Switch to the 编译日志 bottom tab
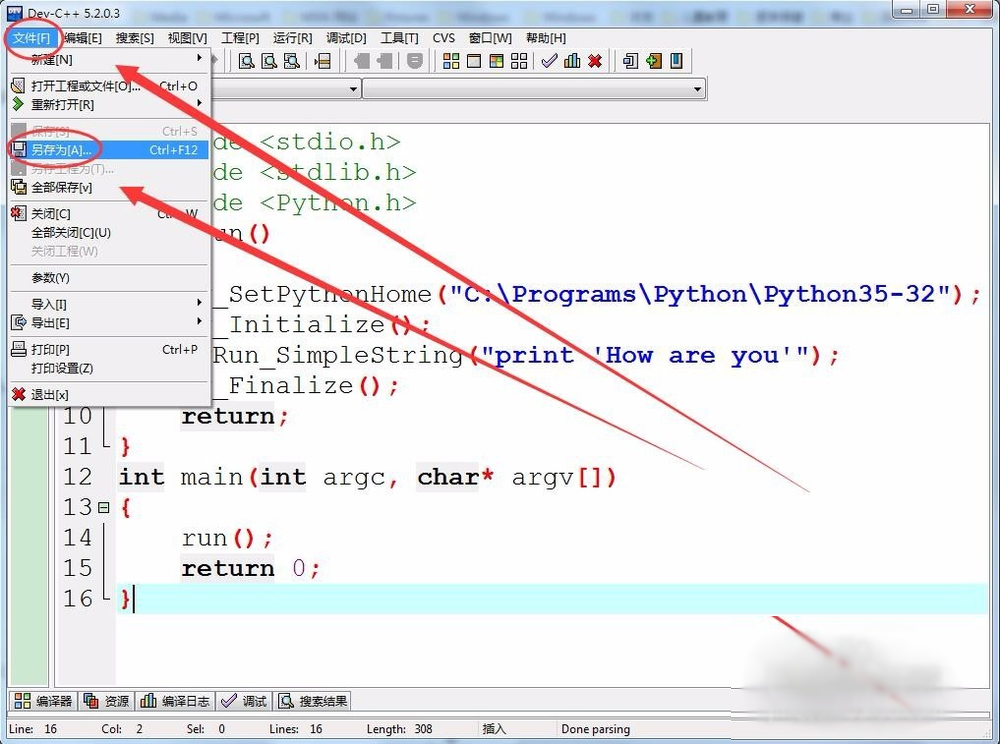Viewport: 1000px width, 744px height. click(x=175, y=701)
